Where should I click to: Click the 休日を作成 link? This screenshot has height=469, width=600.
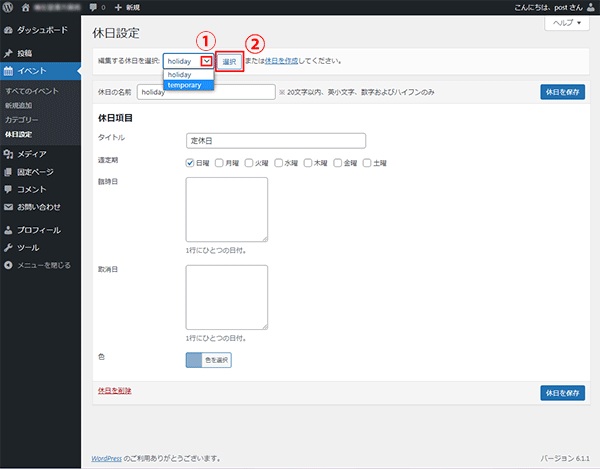[281, 61]
